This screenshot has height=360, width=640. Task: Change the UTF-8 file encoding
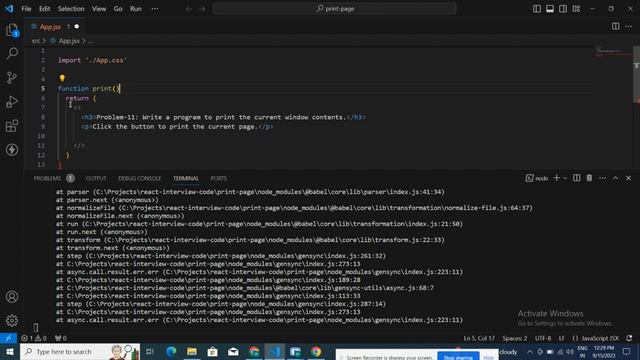[543, 338]
